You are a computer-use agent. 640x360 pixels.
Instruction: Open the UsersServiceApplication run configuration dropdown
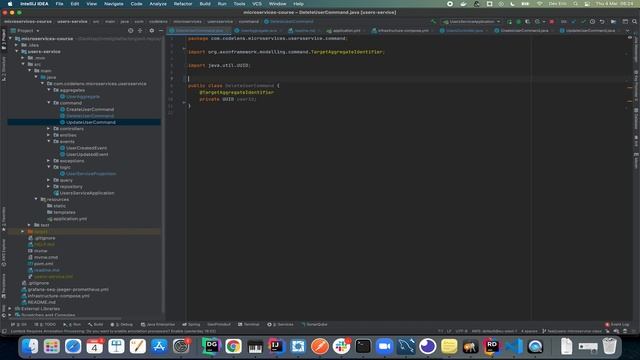(471, 22)
